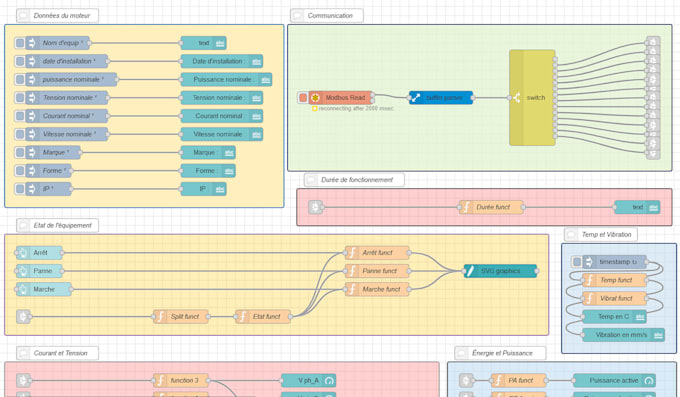Select the Arrêt button node
Image resolution: width=680 pixels, height=397 pixels.
pos(39,253)
